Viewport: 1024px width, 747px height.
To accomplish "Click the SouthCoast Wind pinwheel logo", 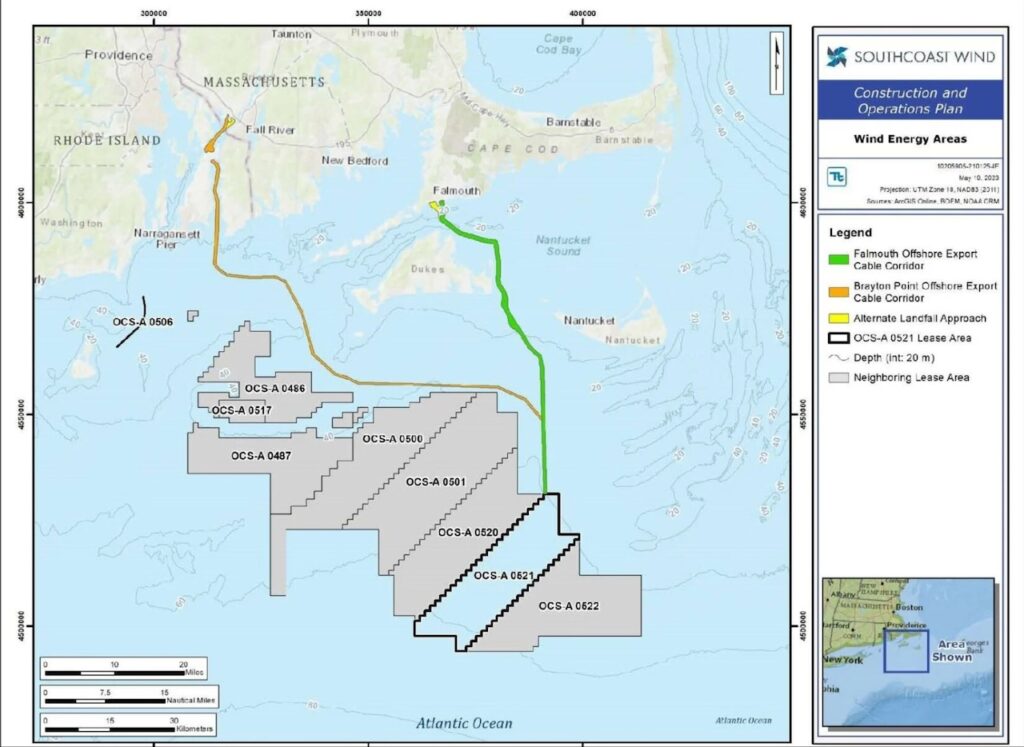I will 837,57.
